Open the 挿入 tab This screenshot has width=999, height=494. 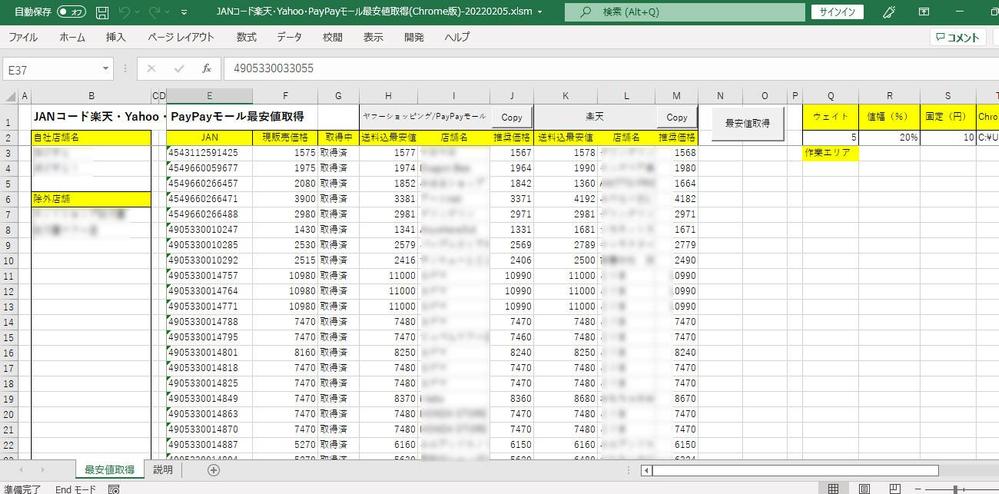click(116, 37)
